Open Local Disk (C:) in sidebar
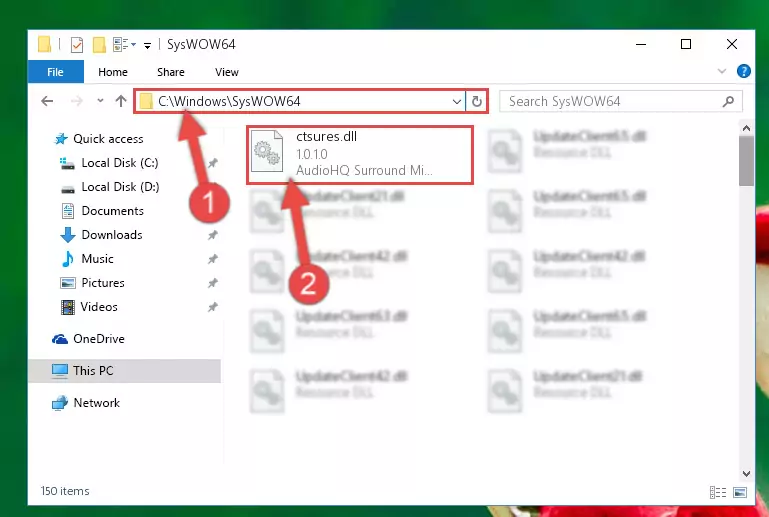Image resolution: width=769 pixels, height=517 pixels. [120, 163]
